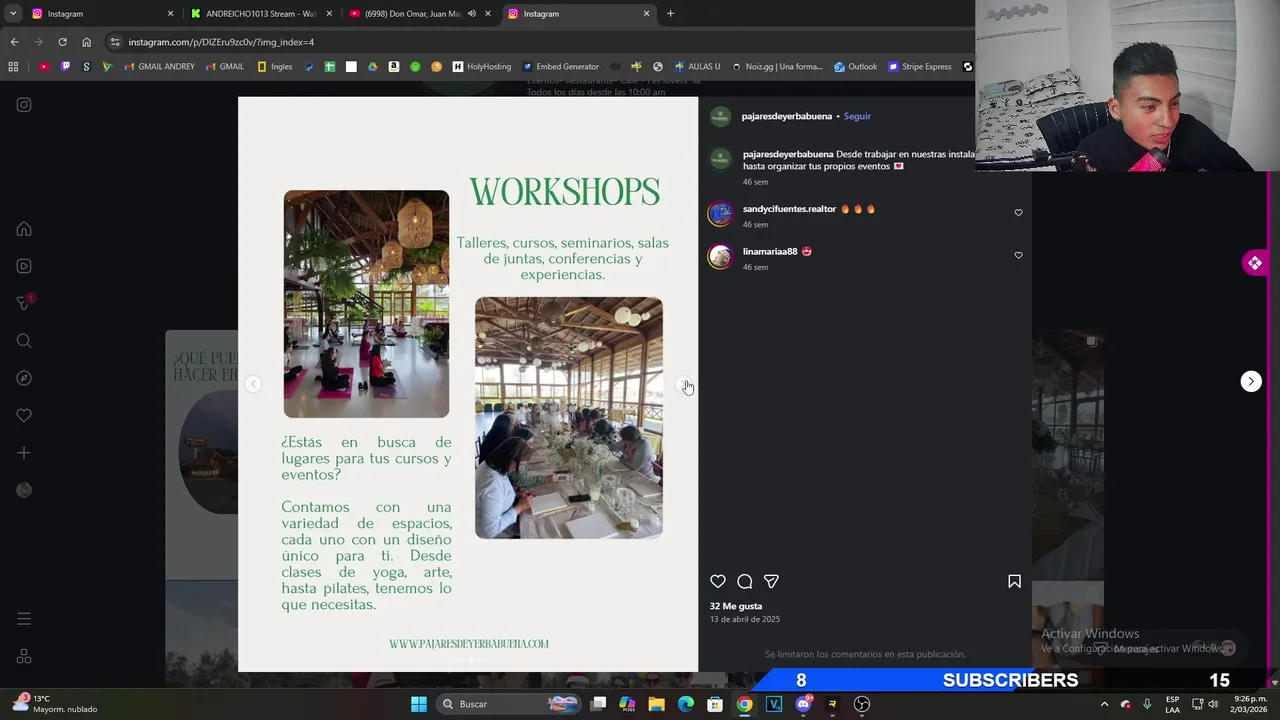The height and width of the screenshot is (720, 1280).
Task: Go to browser home page
Action: pyautogui.click(x=86, y=42)
